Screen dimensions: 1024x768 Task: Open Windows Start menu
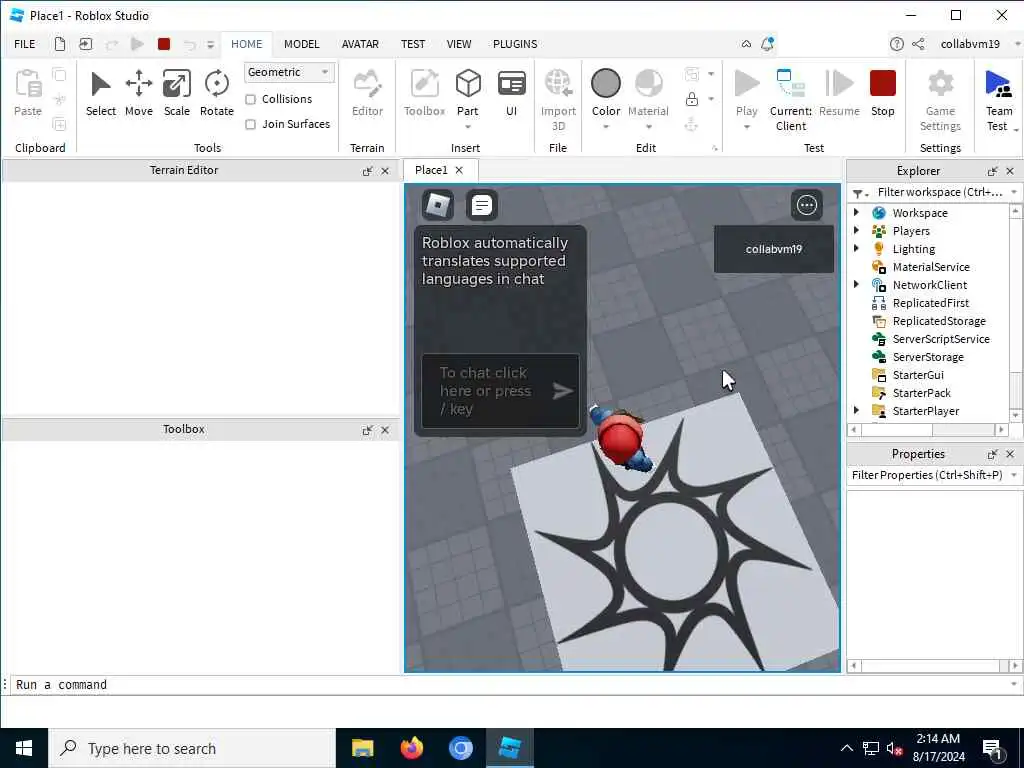coord(24,748)
